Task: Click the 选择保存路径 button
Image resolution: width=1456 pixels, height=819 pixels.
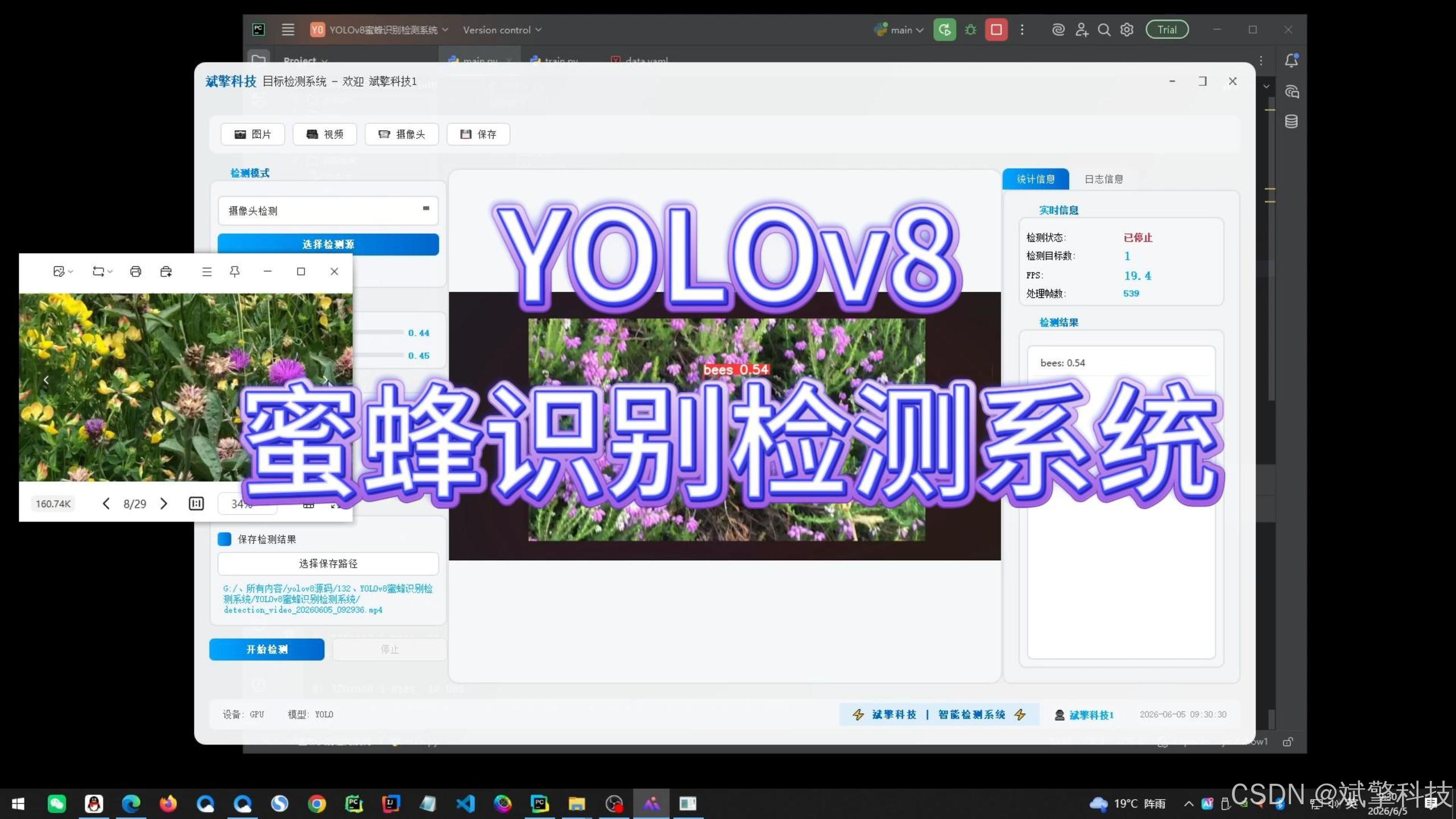Action: coord(328,564)
